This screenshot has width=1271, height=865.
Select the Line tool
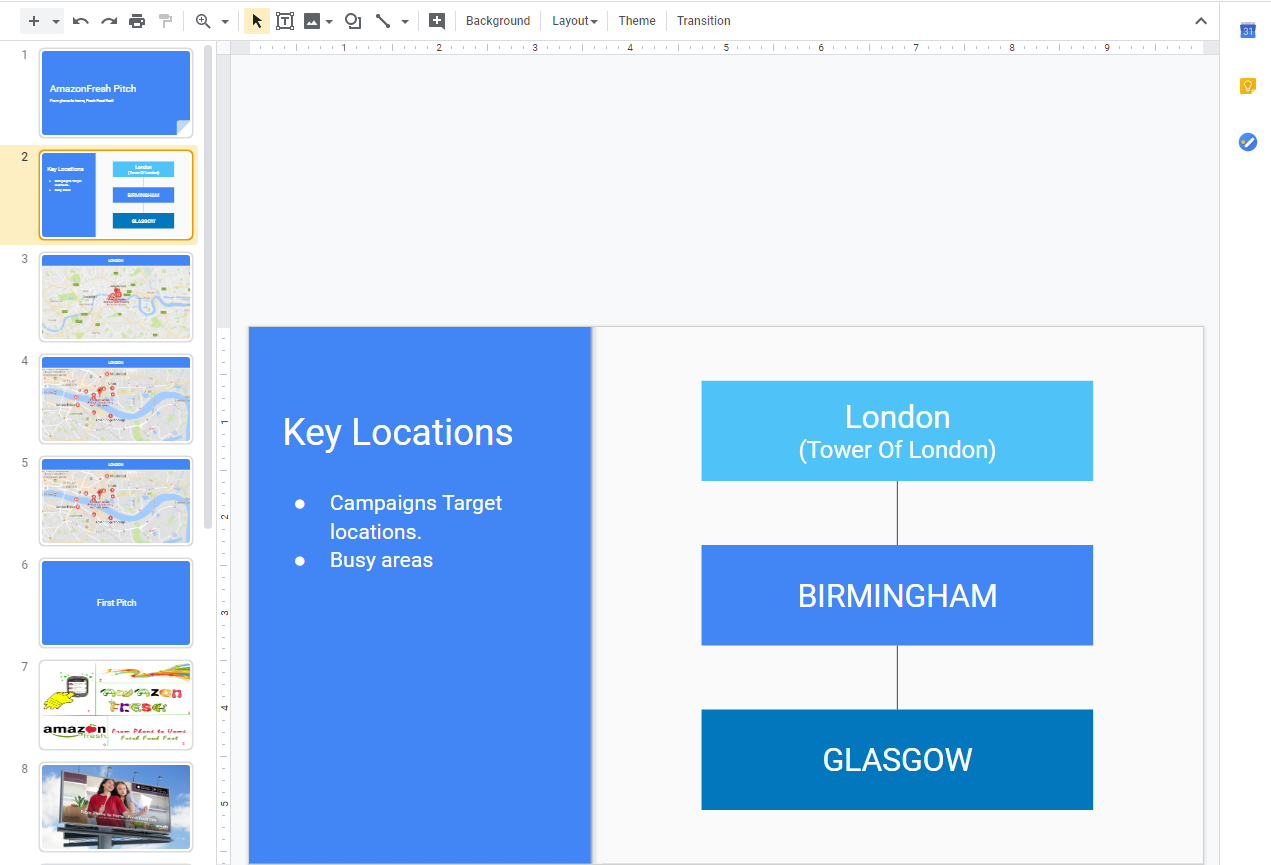point(383,21)
